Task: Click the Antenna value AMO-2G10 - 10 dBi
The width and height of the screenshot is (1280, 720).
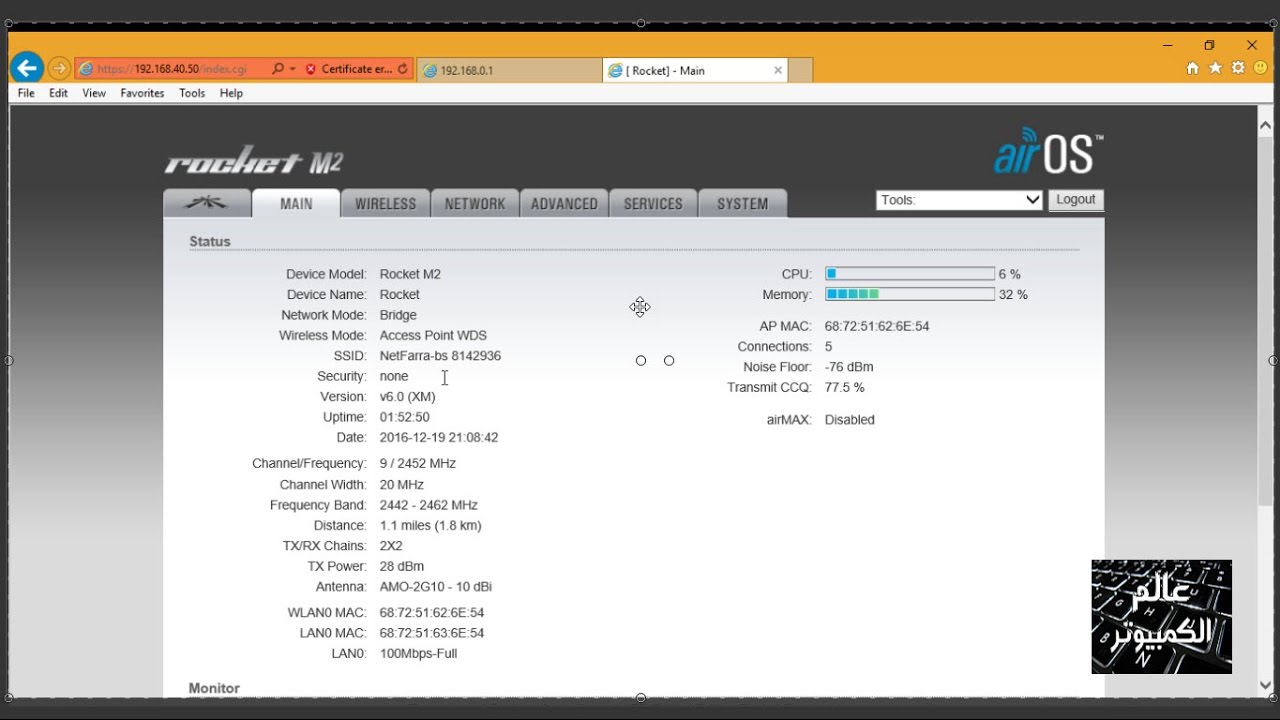Action: tap(436, 587)
